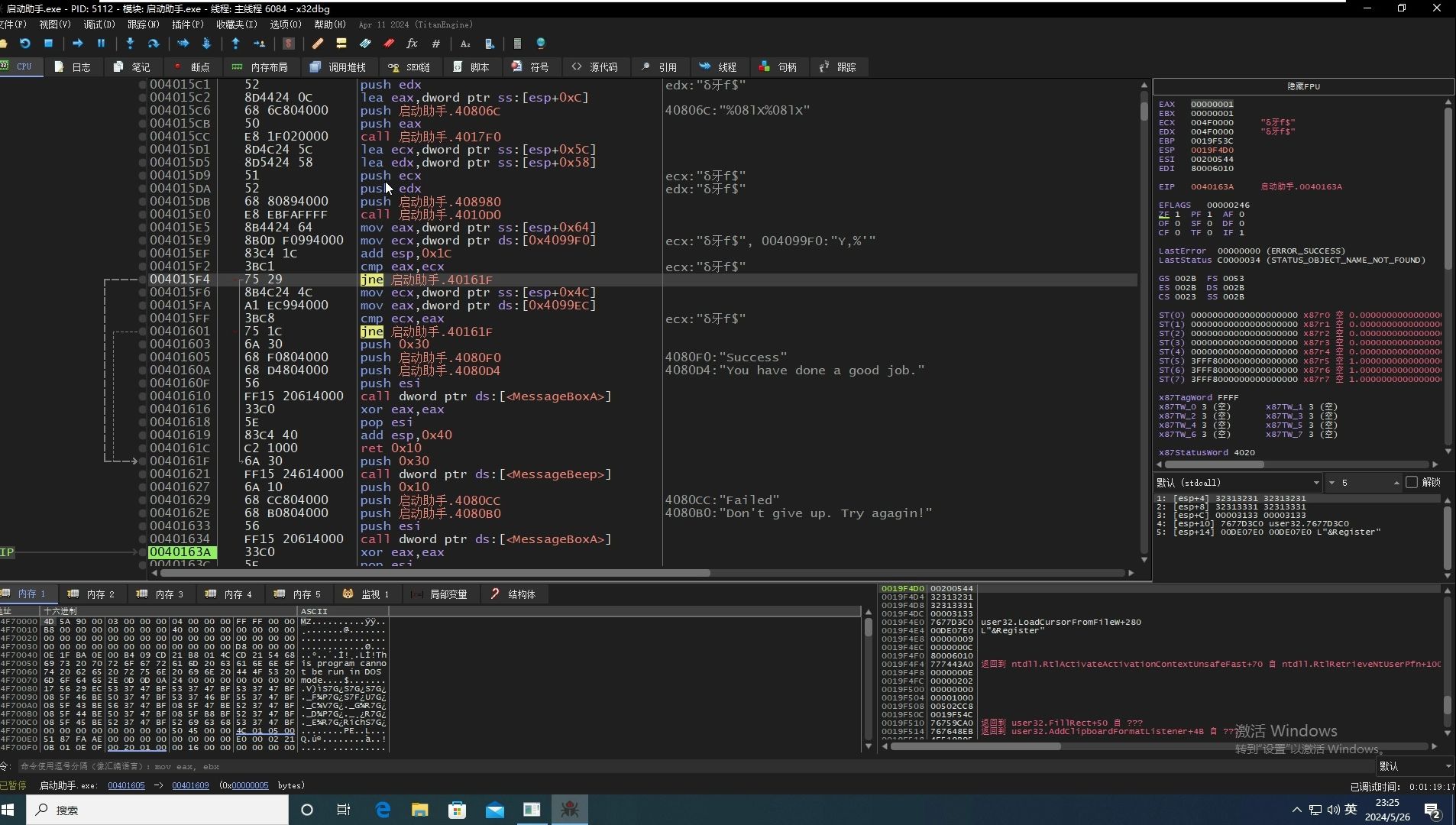
Task: Open the 默认 command type dropdown
Action: (x=1415, y=765)
